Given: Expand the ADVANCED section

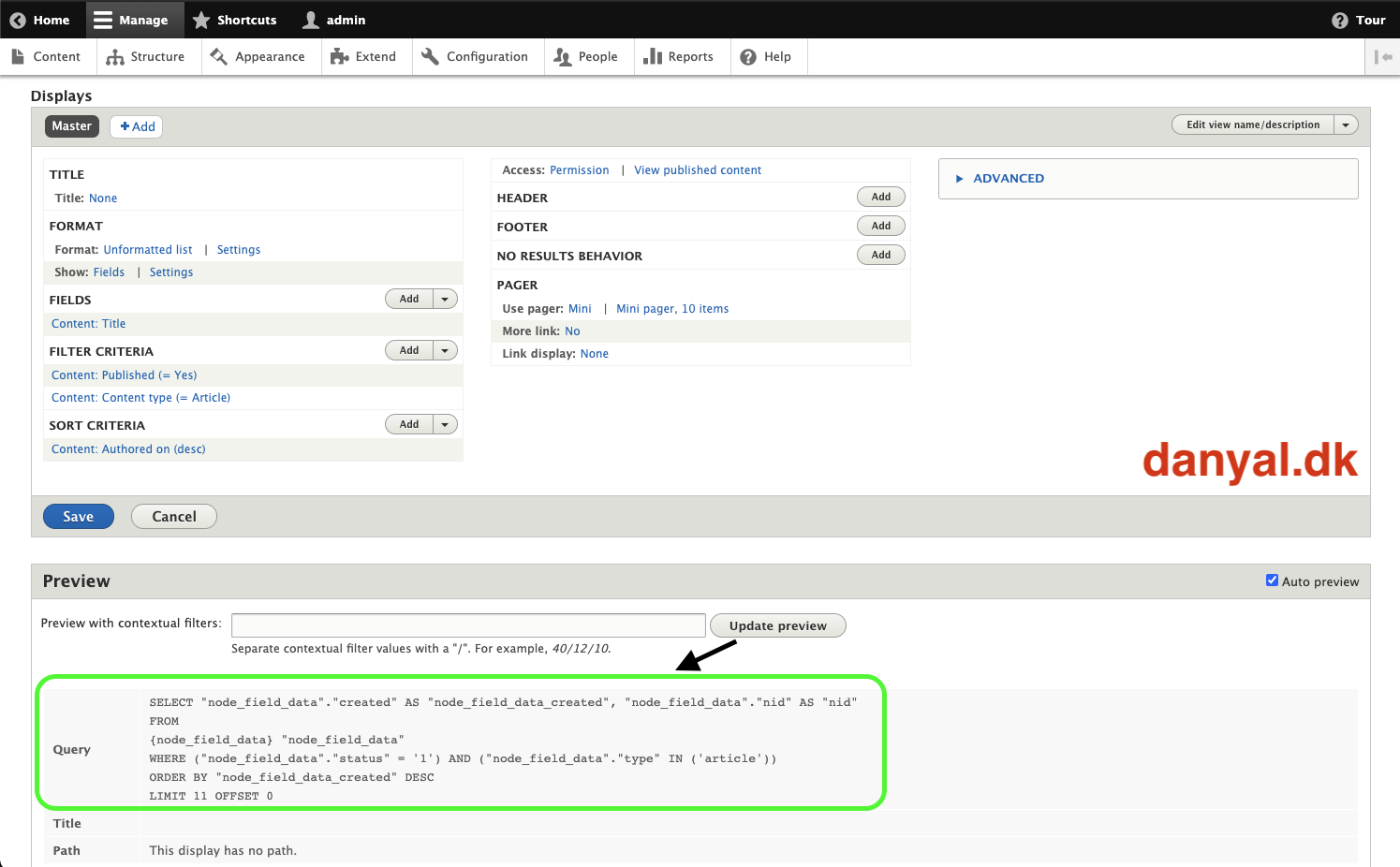Looking at the screenshot, I should [1008, 179].
